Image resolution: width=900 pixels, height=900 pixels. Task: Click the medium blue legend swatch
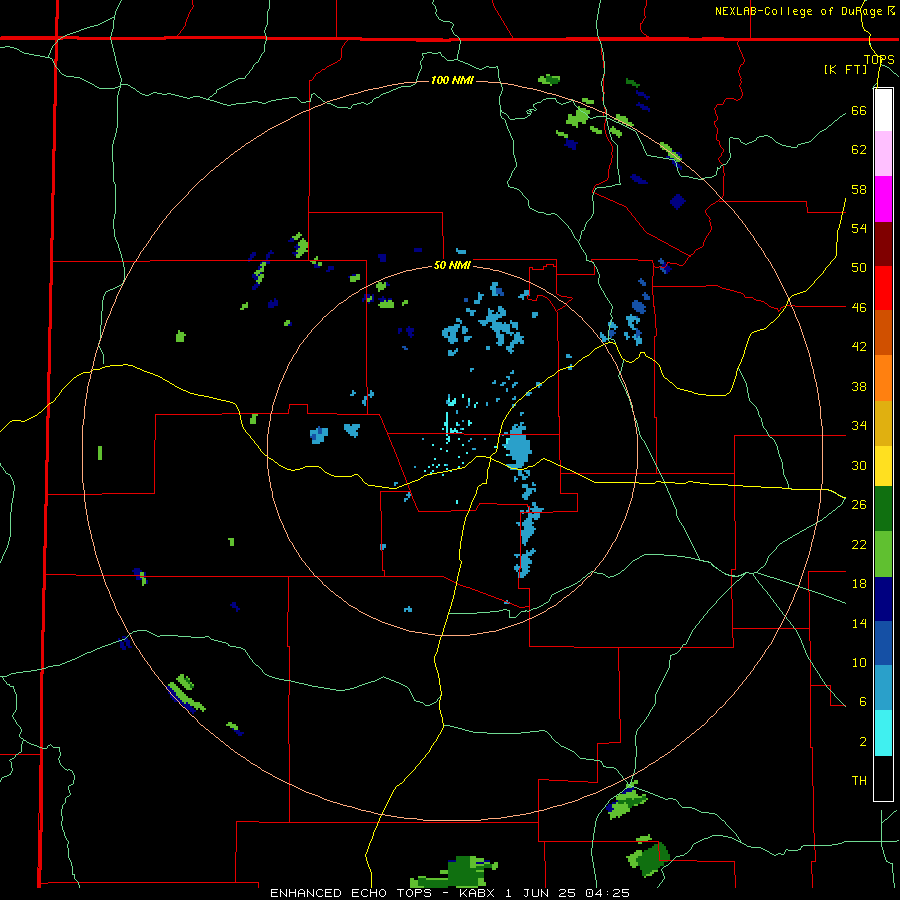click(883, 643)
